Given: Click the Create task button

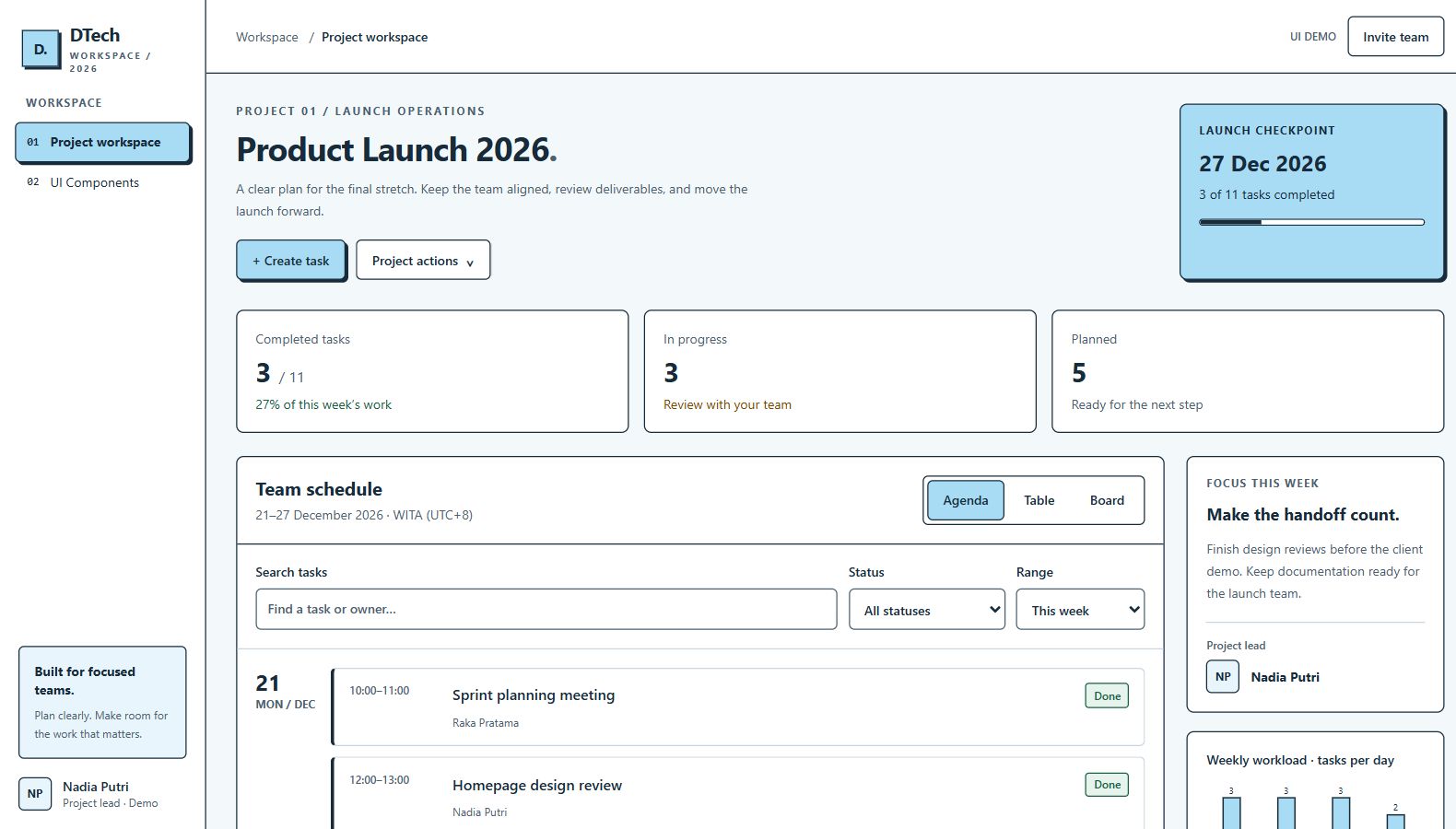Looking at the screenshot, I should click(291, 261).
